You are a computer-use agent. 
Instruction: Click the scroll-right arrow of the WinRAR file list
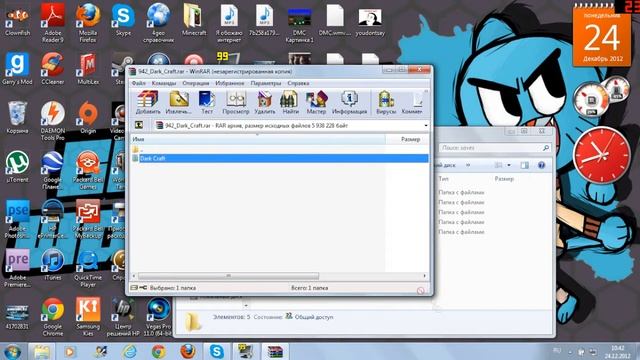pyautogui.click(x=424, y=276)
